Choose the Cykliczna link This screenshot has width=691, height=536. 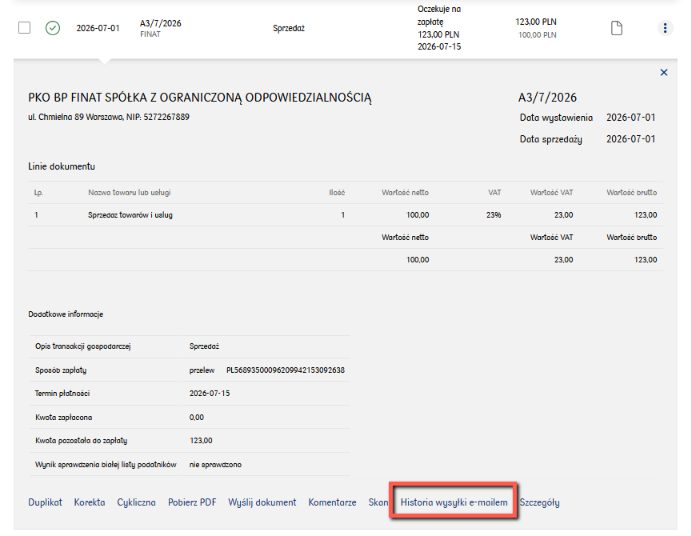(x=136, y=502)
